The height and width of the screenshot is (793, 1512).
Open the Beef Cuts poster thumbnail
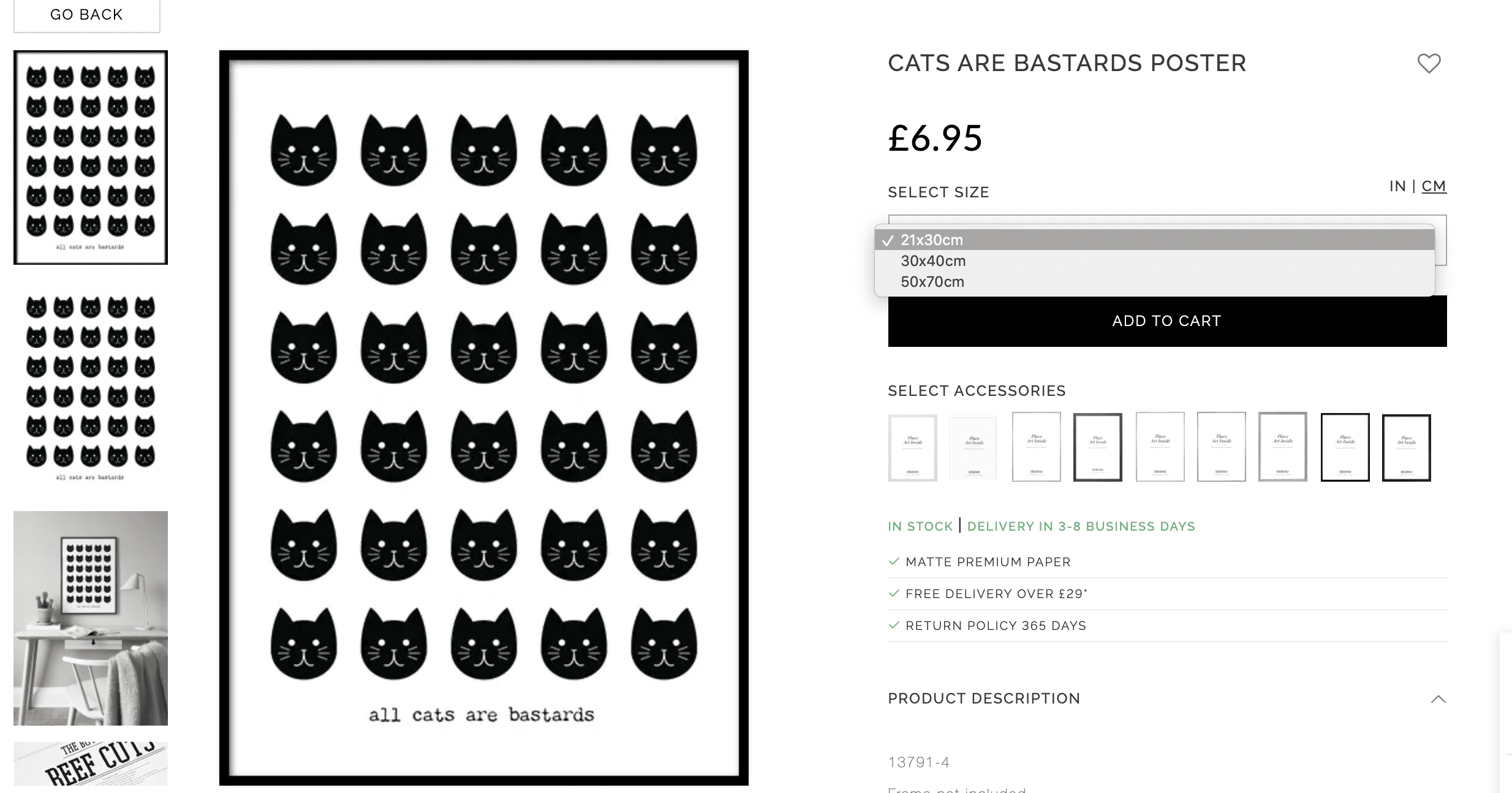click(x=91, y=764)
